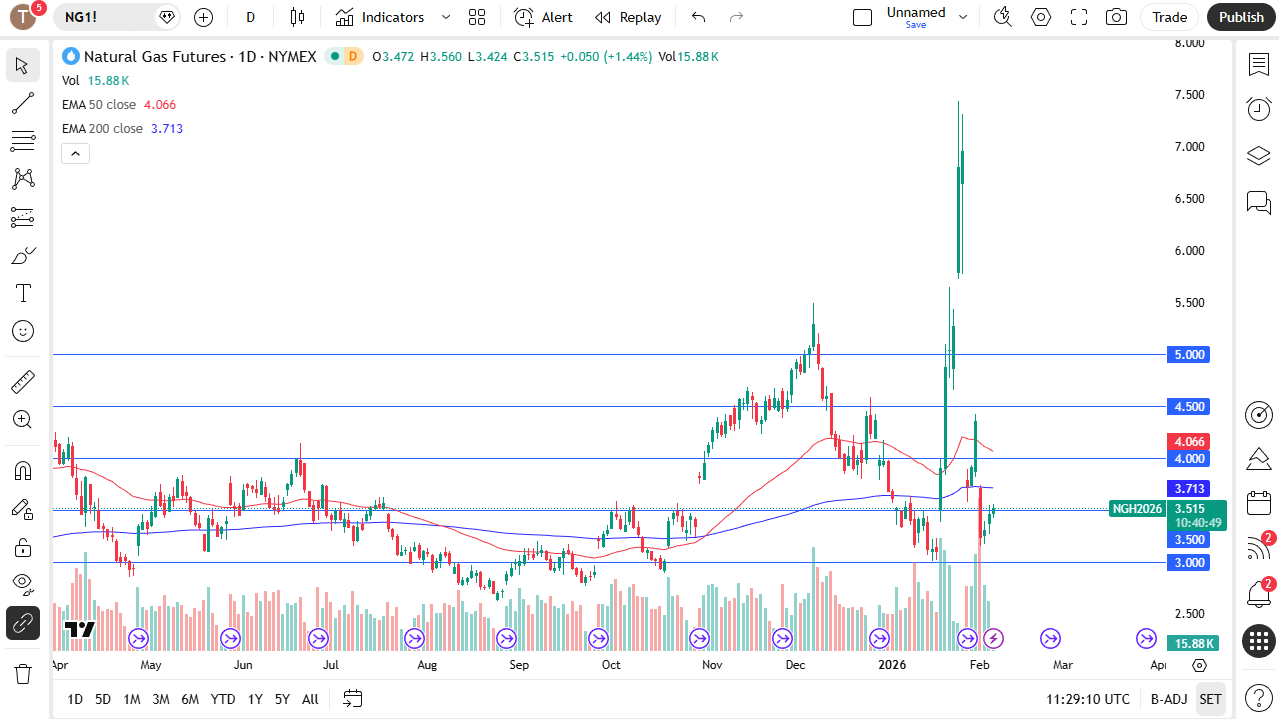The width and height of the screenshot is (1279, 719).
Task: Open the compare or add symbol button
Action: (203, 17)
